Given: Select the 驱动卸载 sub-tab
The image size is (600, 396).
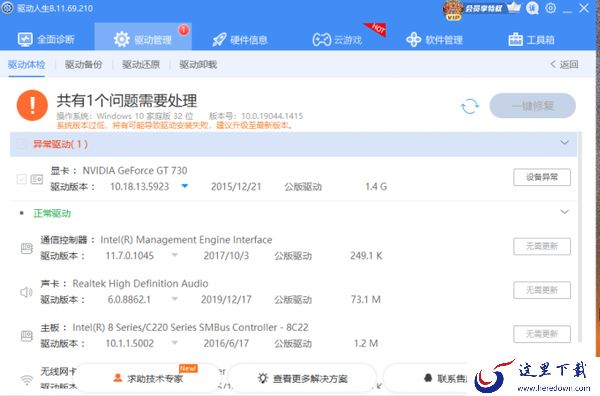Looking at the screenshot, I should [x=198, y=65].
